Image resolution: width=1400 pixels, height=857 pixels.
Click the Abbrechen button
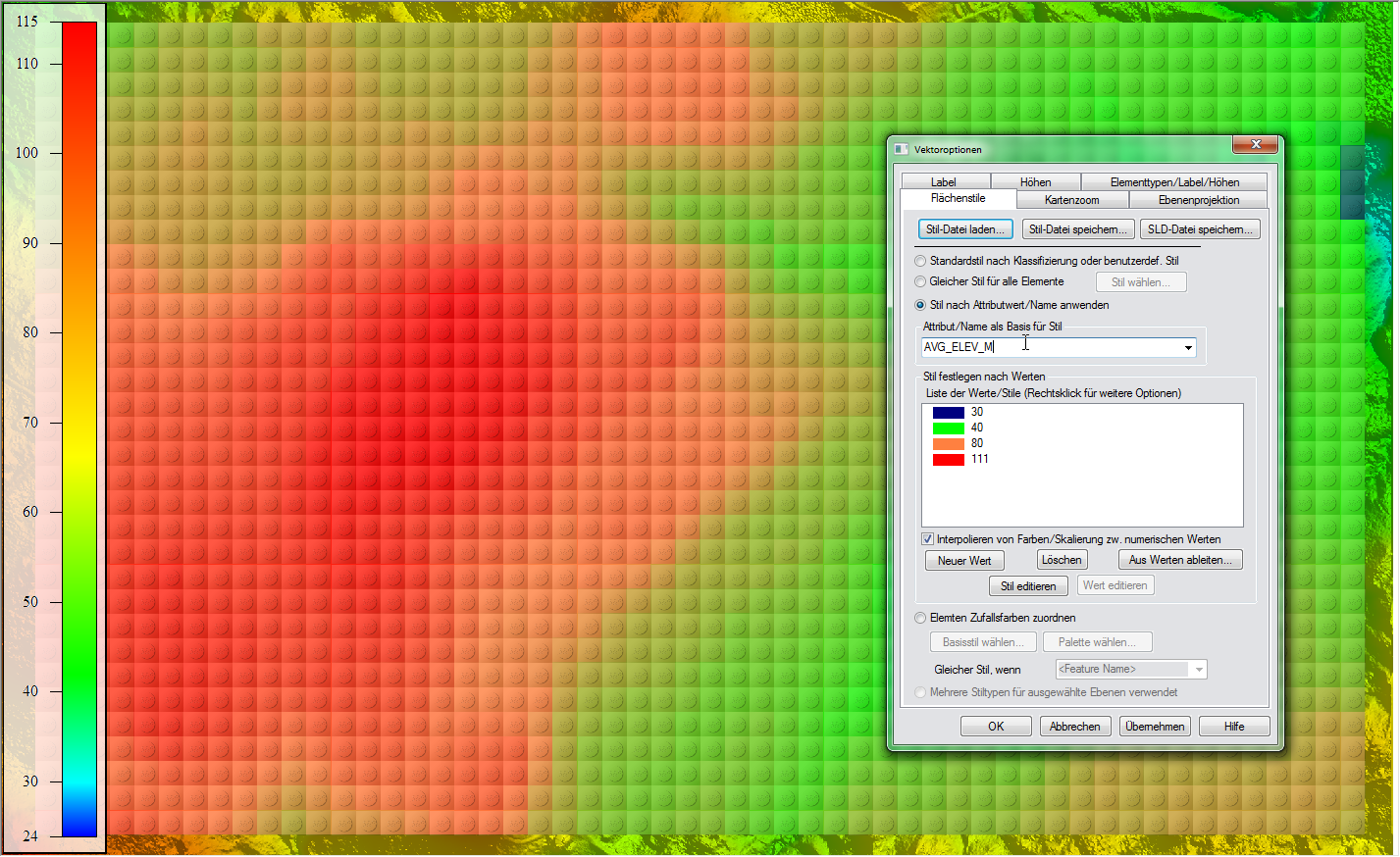[x=1075, y=727]
